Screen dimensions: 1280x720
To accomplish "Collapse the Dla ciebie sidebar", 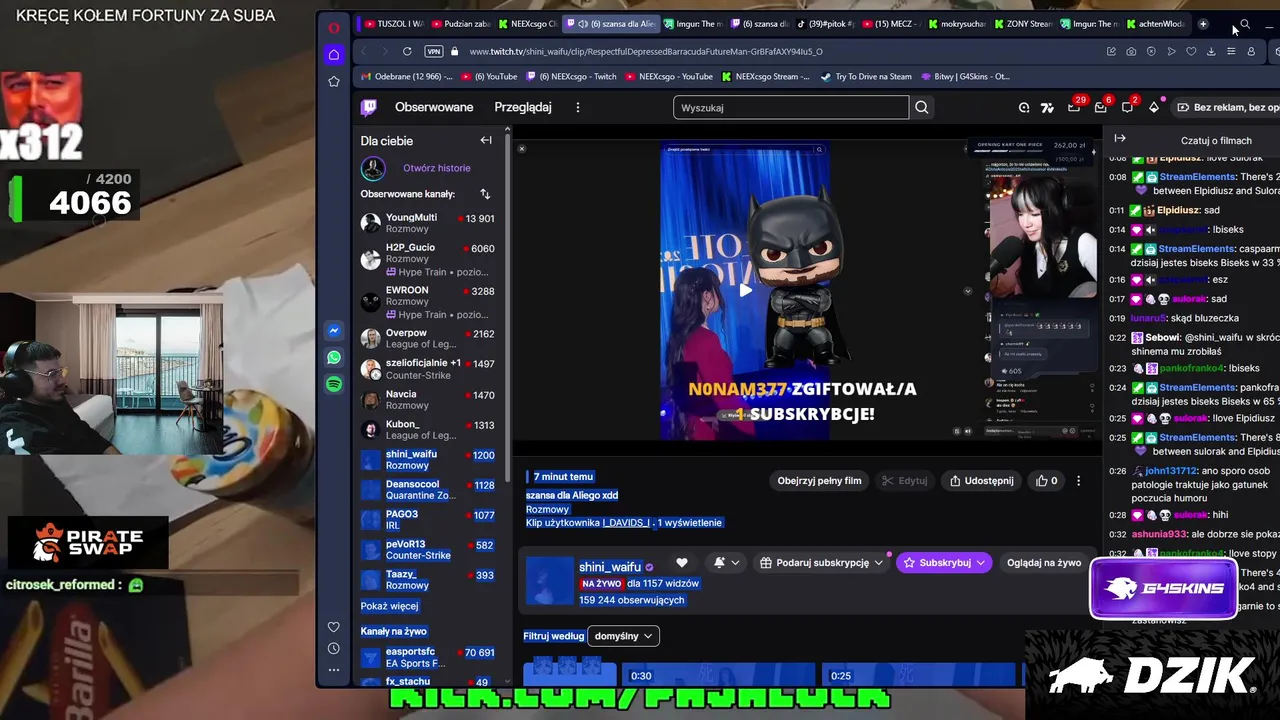I will (x=486, y=140).
